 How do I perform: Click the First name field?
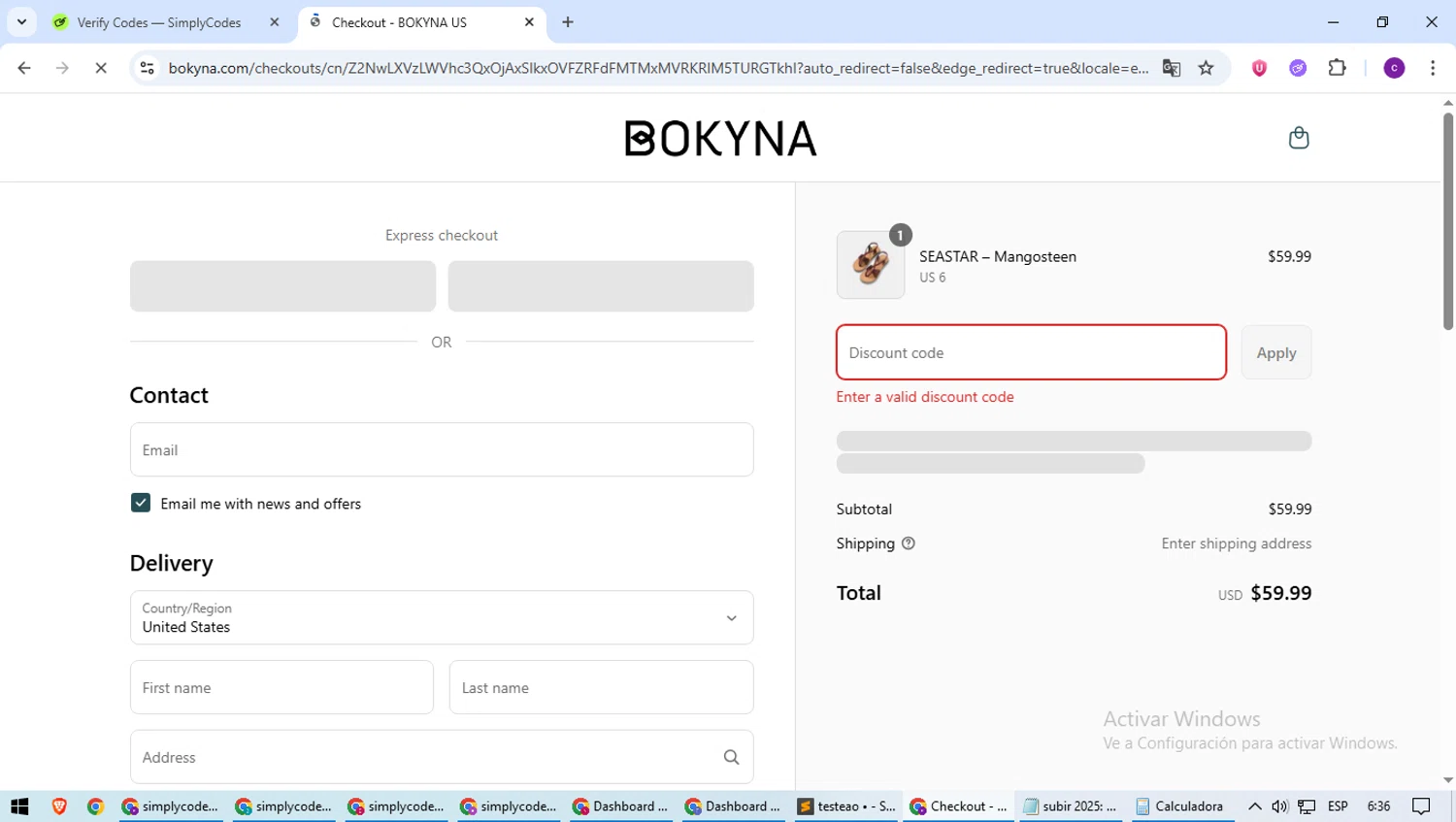click(x=281, y=687)
